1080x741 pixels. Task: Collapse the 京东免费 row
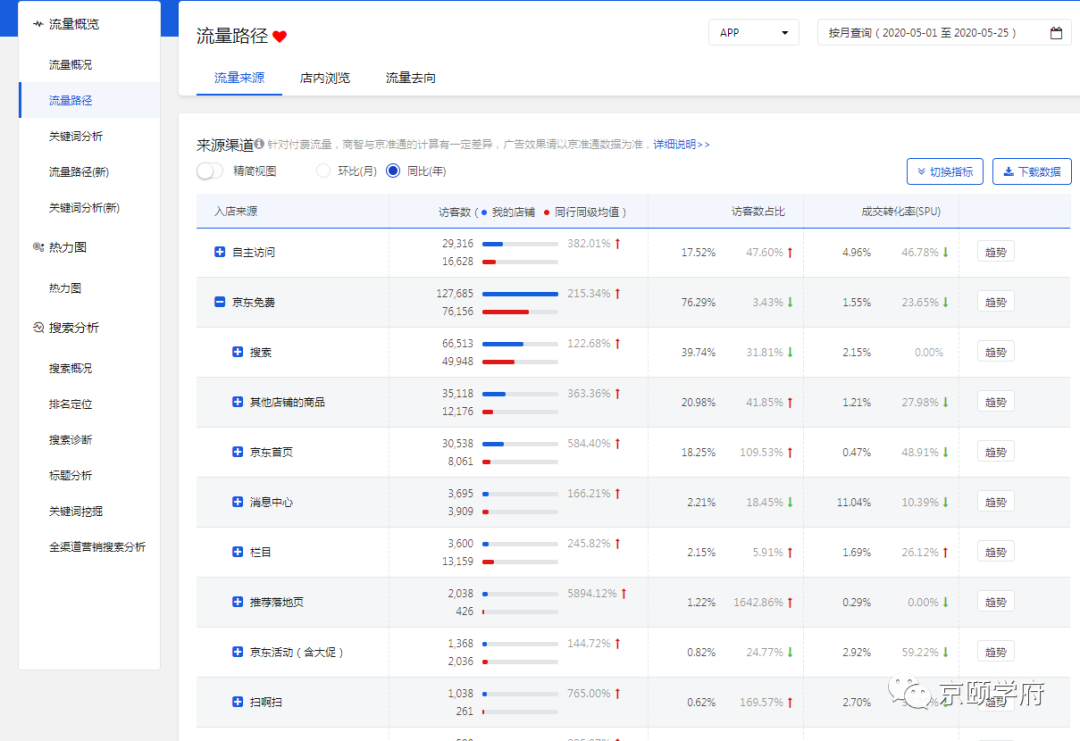[x=220, y=302]
